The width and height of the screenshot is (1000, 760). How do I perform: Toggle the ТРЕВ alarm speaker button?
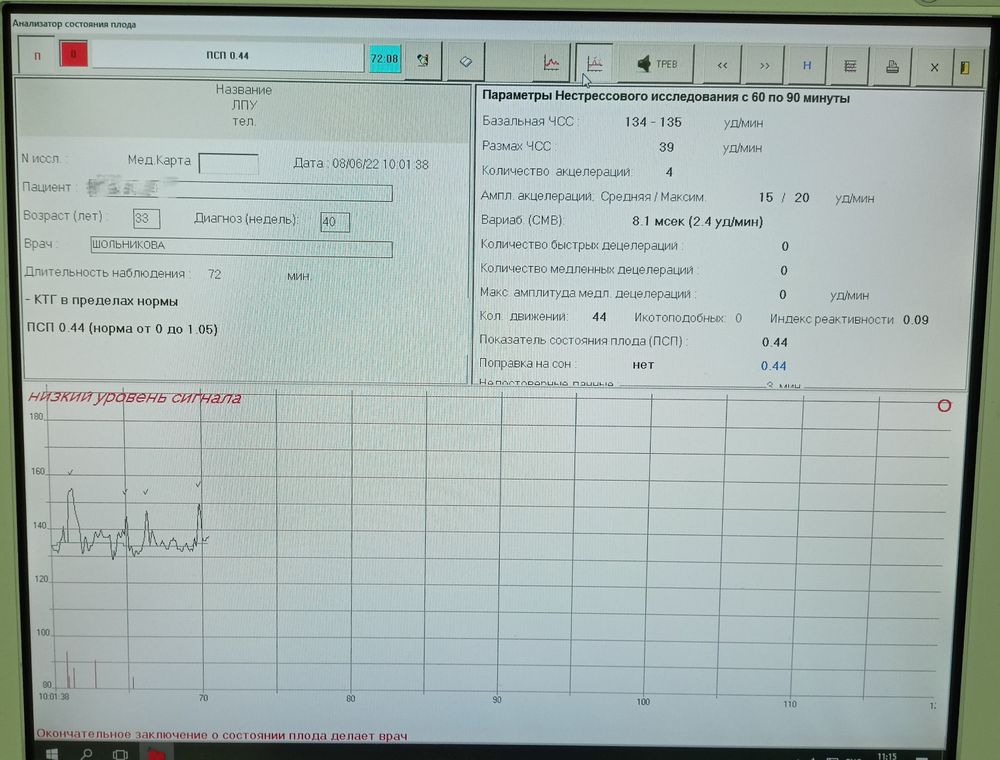[x=658, y=64]
